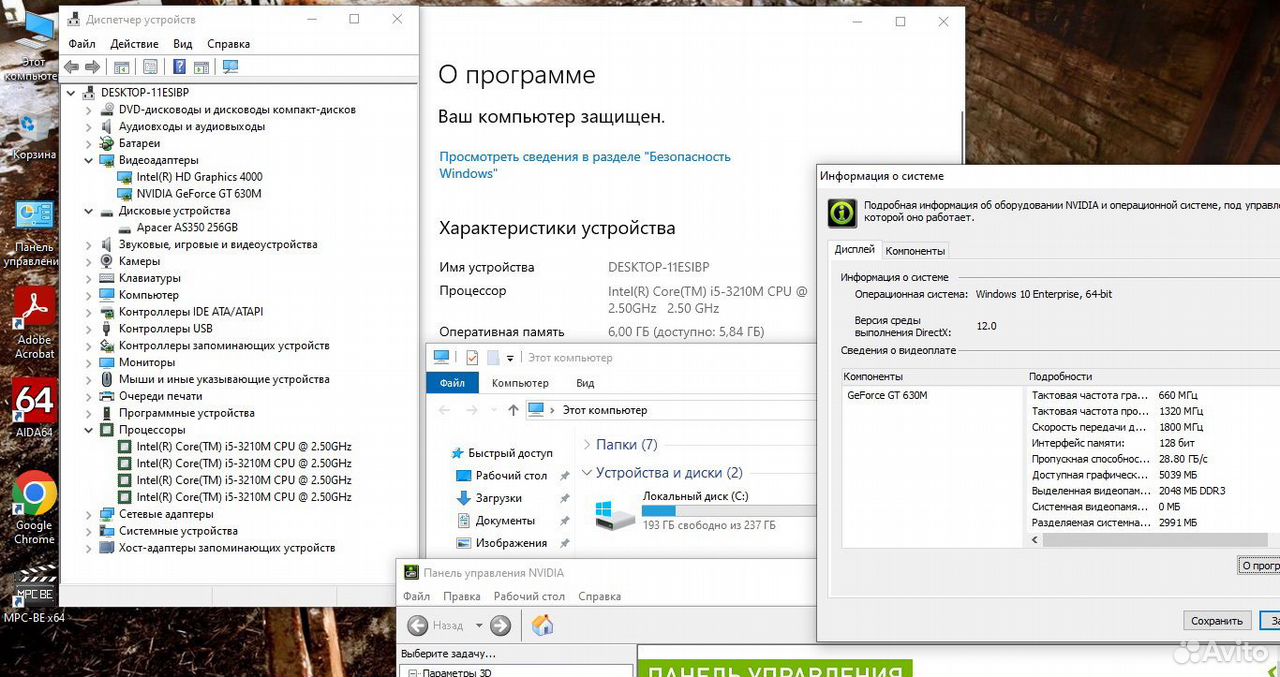Open the blue Файл tab in Explorer
This screenshot has height=677, width=1280.
pyautogui.click(x=452, y=383)
